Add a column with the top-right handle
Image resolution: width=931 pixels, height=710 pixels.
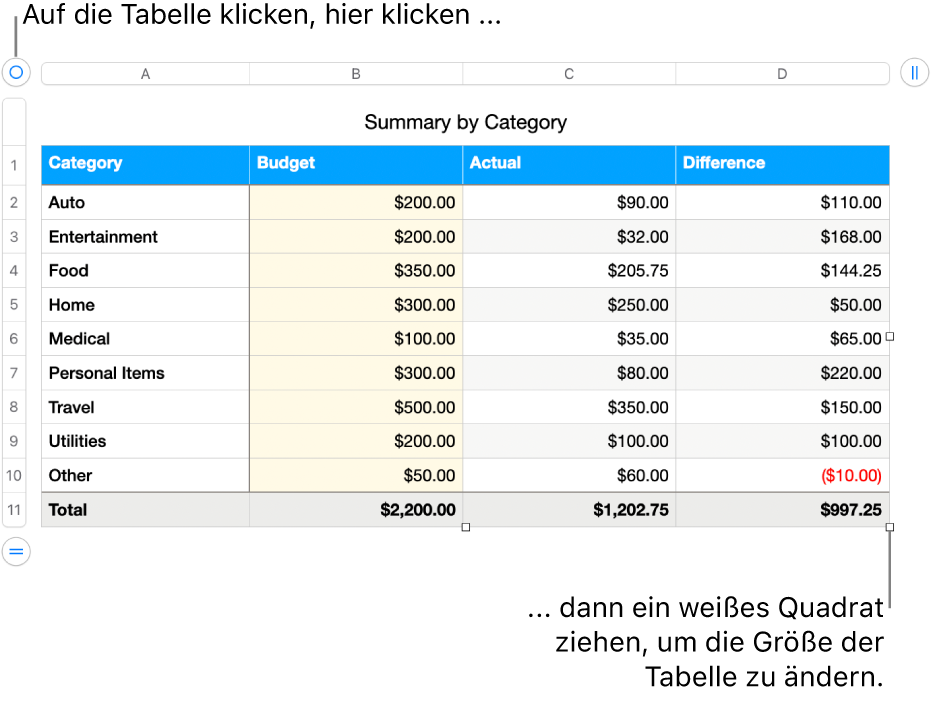(x=916, y=72)
